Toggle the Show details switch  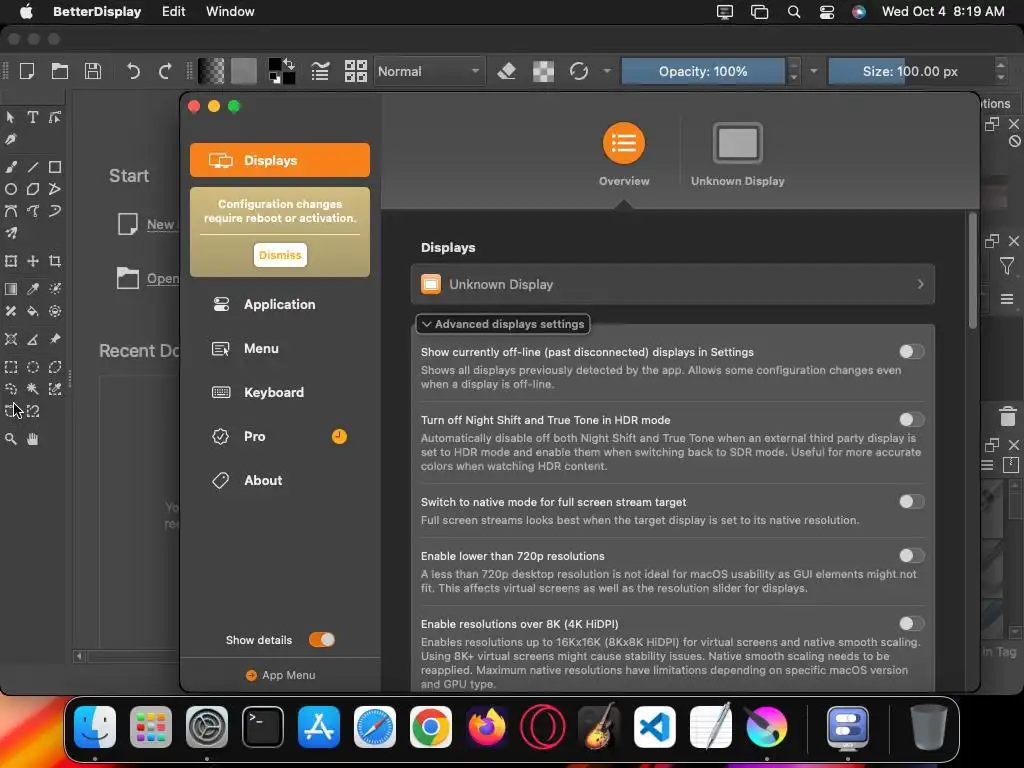point(322,640)
